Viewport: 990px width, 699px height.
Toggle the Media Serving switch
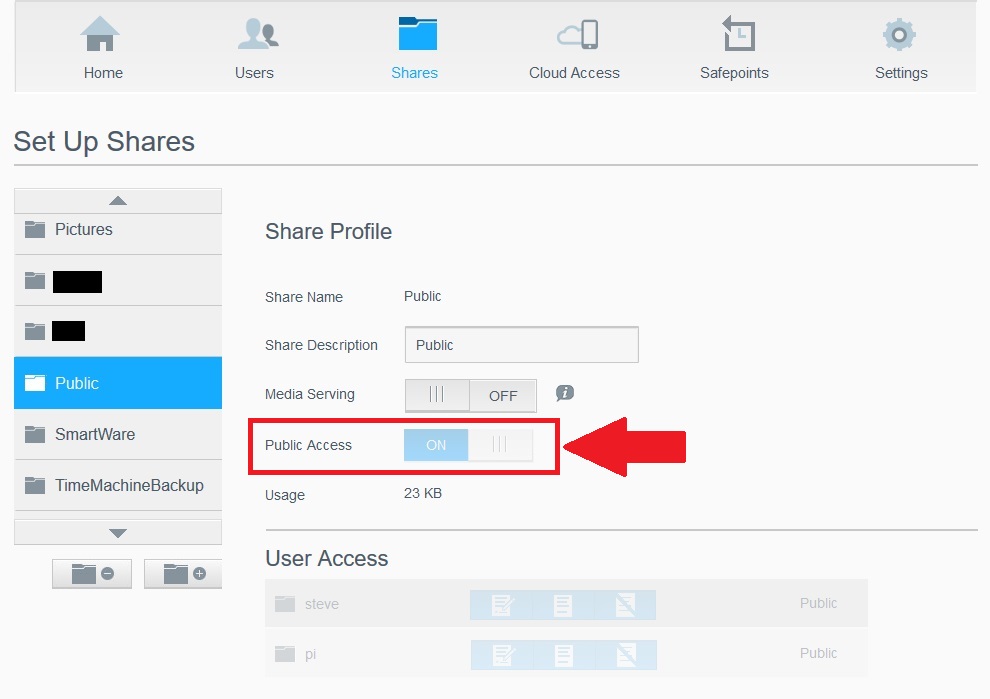click(x=470, y=395)
